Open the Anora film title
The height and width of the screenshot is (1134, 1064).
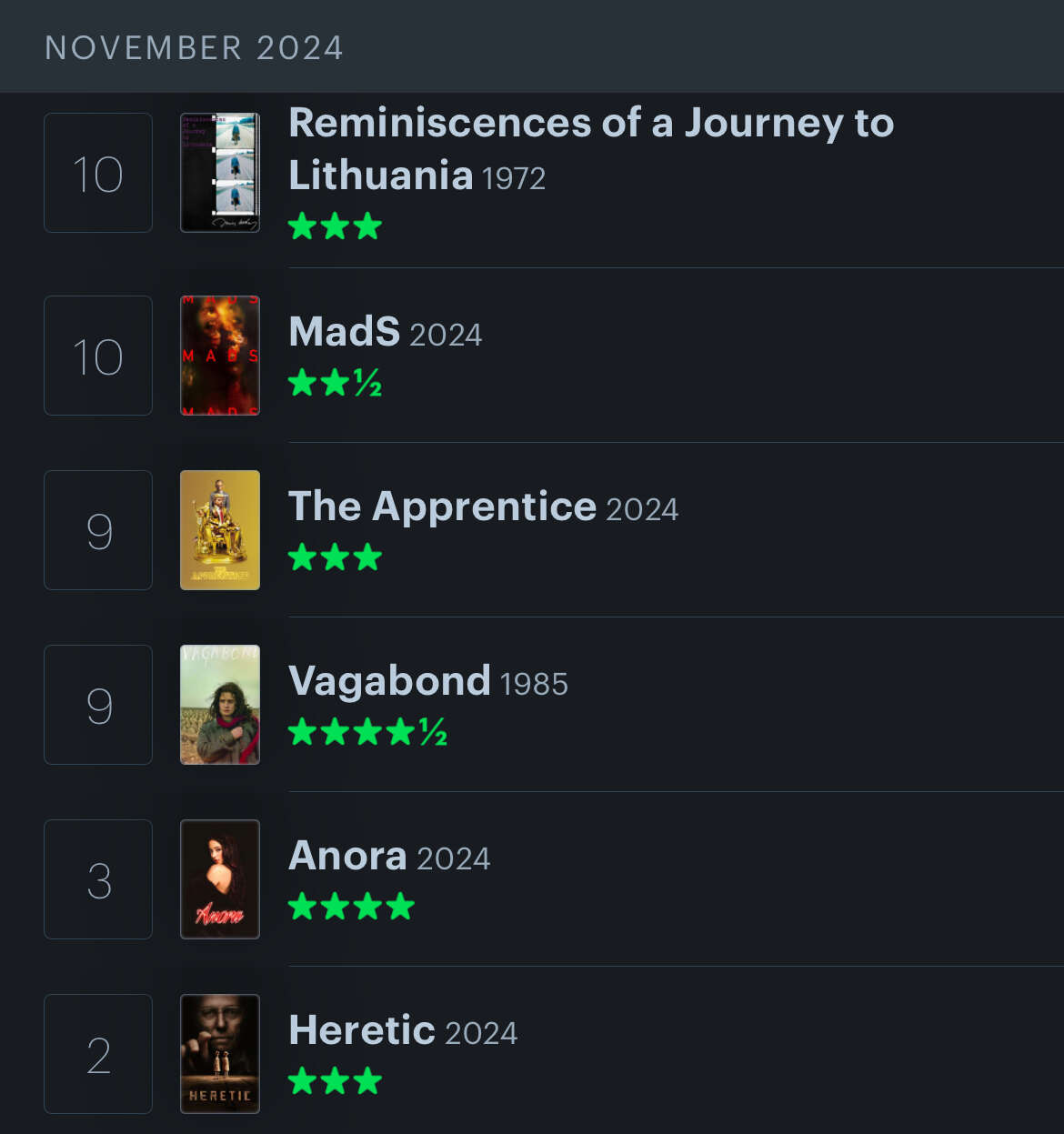[347, 856]
